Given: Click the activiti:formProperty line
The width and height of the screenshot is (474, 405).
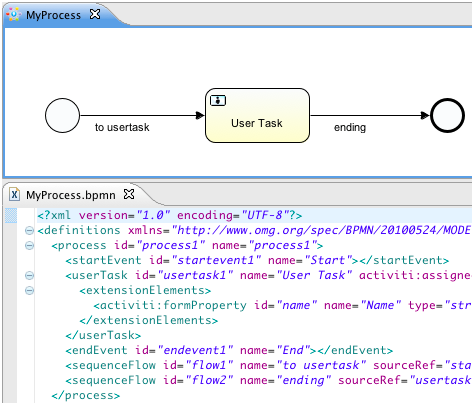Looking at the screenshot, I should [283, 305].
